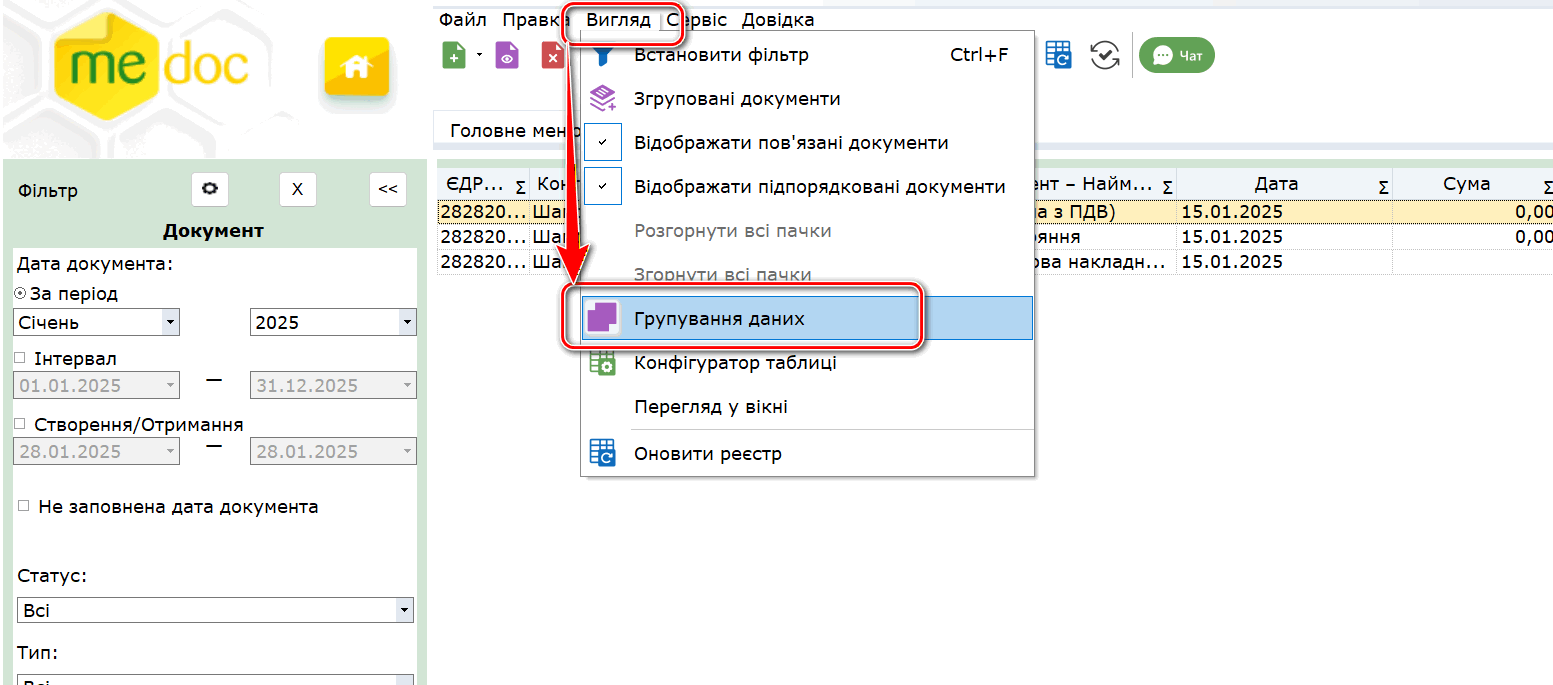1553x685 pixels.
Task: Open the green Чат button
Action: tap(1177, 56)
